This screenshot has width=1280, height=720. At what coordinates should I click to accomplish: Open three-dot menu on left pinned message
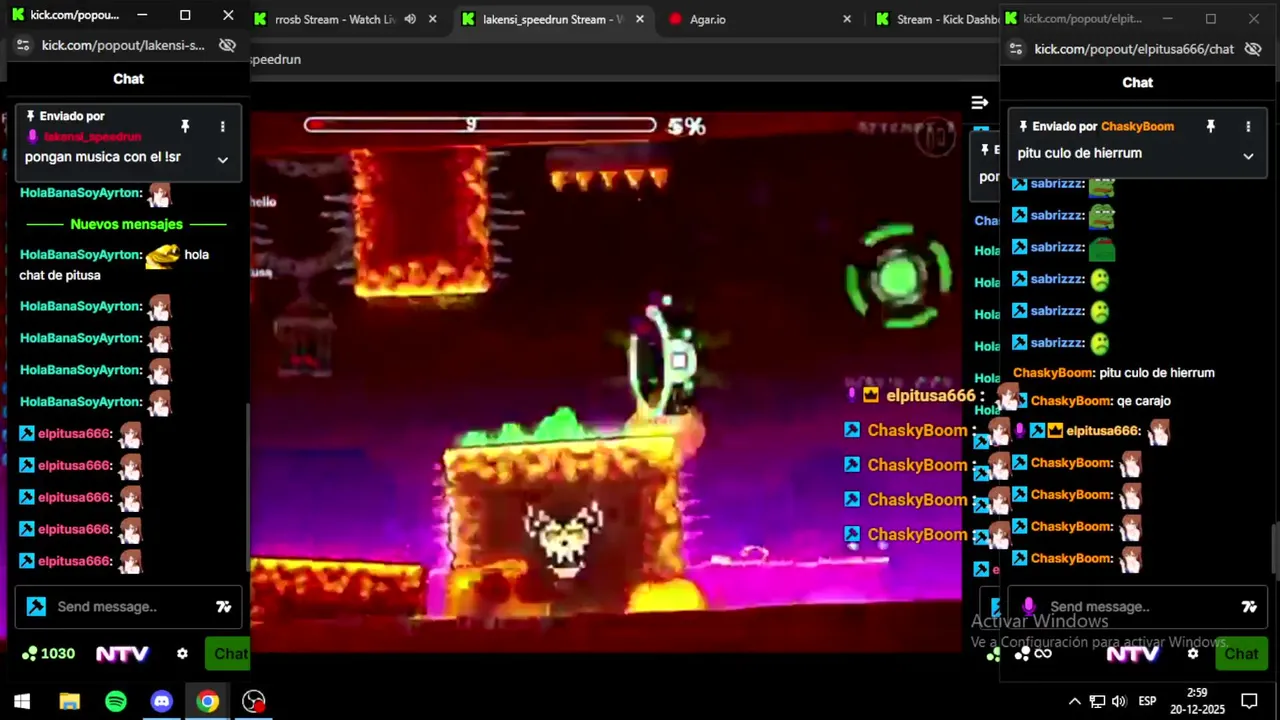pos(222,126)
